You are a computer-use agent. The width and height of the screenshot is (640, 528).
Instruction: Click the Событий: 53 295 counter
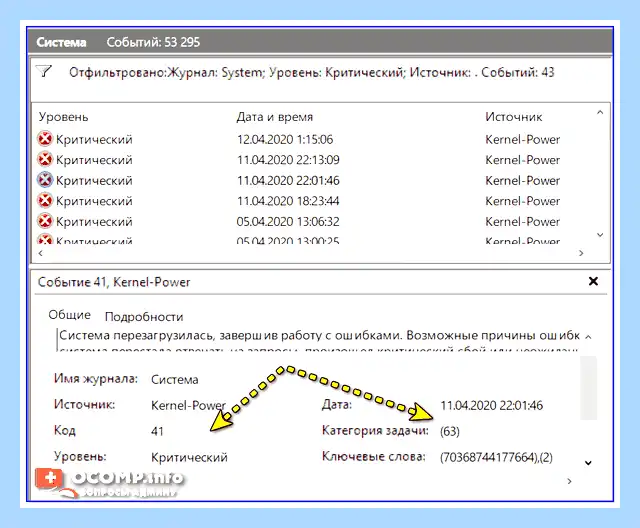pos(153,42)
